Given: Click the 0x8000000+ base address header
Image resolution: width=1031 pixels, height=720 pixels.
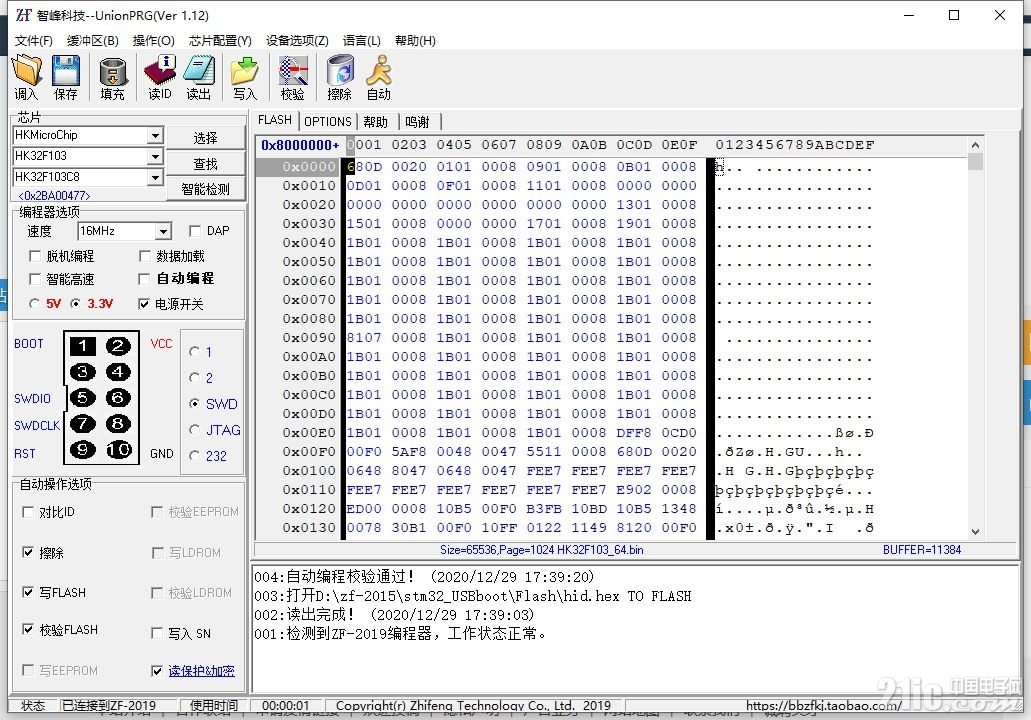Looking at the screenshot, I should click(300, 145).
